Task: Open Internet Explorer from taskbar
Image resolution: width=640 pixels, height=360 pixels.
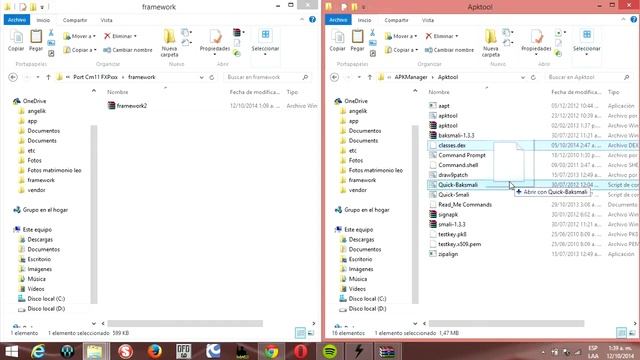Action: tap(38, 351)
